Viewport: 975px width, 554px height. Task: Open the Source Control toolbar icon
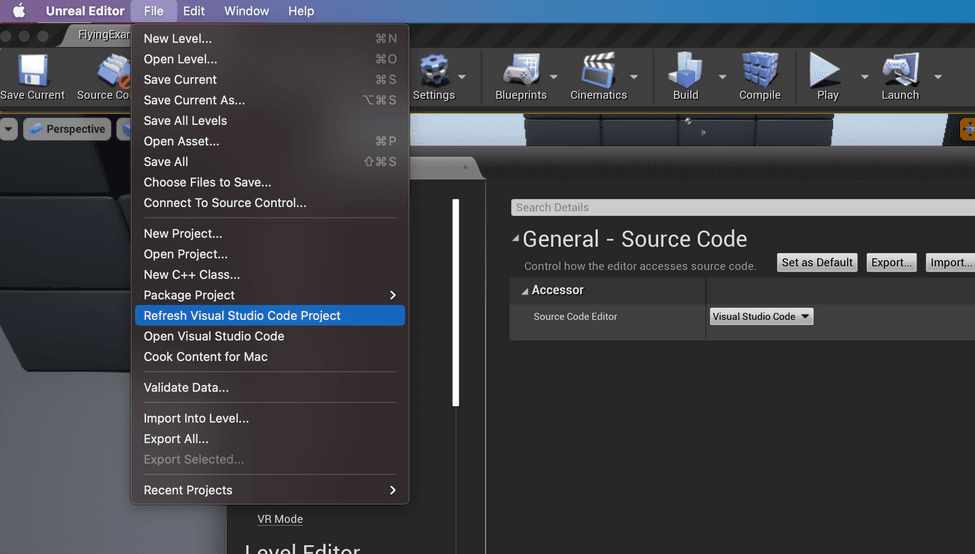coord(114,70)
